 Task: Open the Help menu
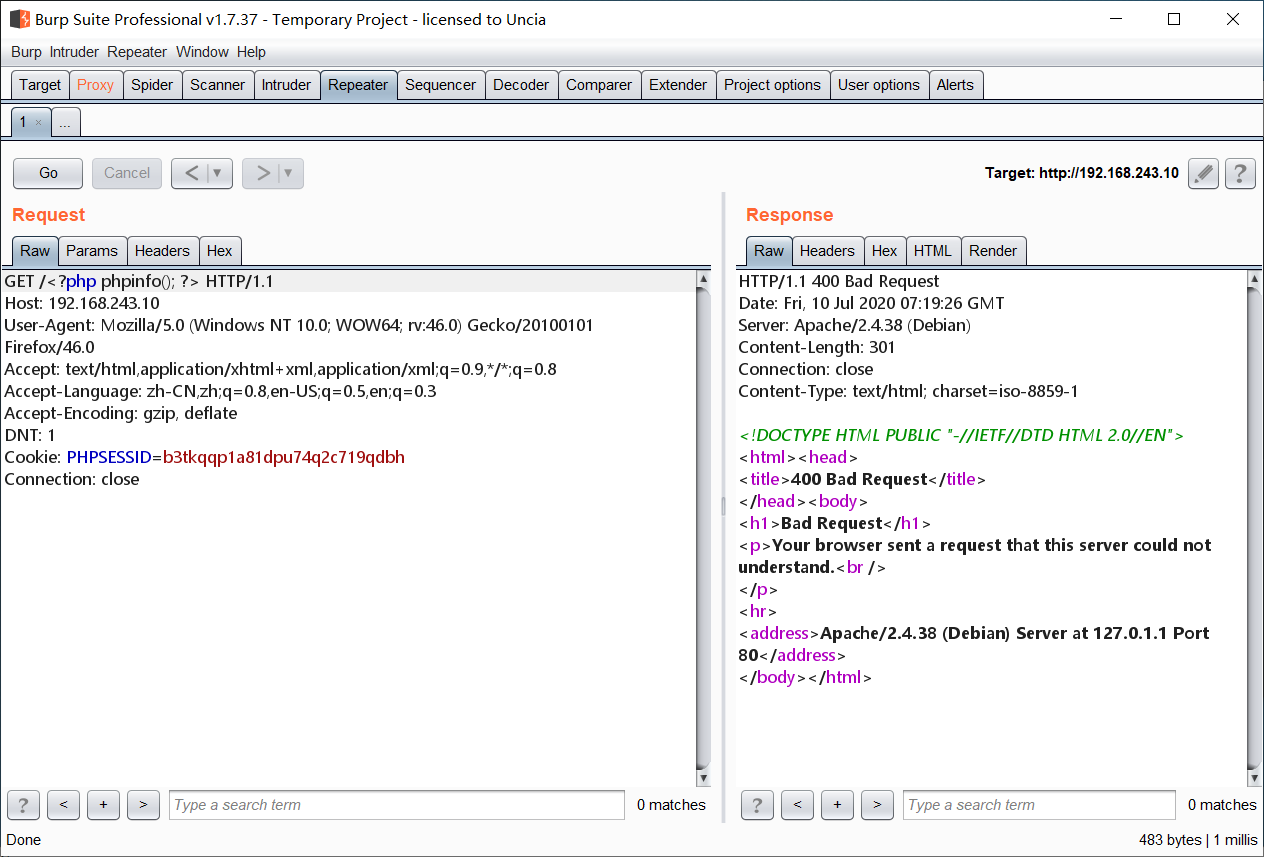(251, 52)
